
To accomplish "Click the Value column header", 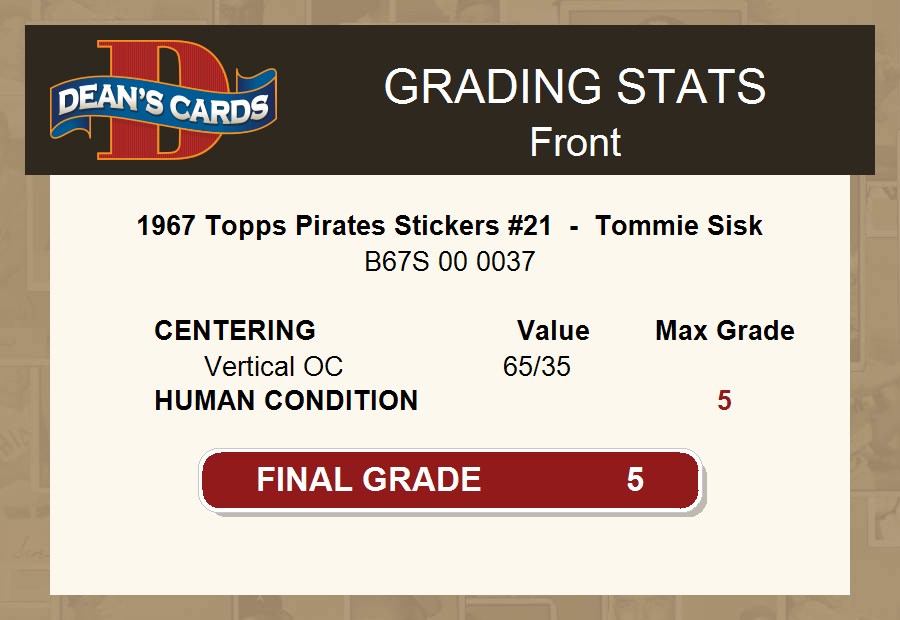I will coord(553,331).
